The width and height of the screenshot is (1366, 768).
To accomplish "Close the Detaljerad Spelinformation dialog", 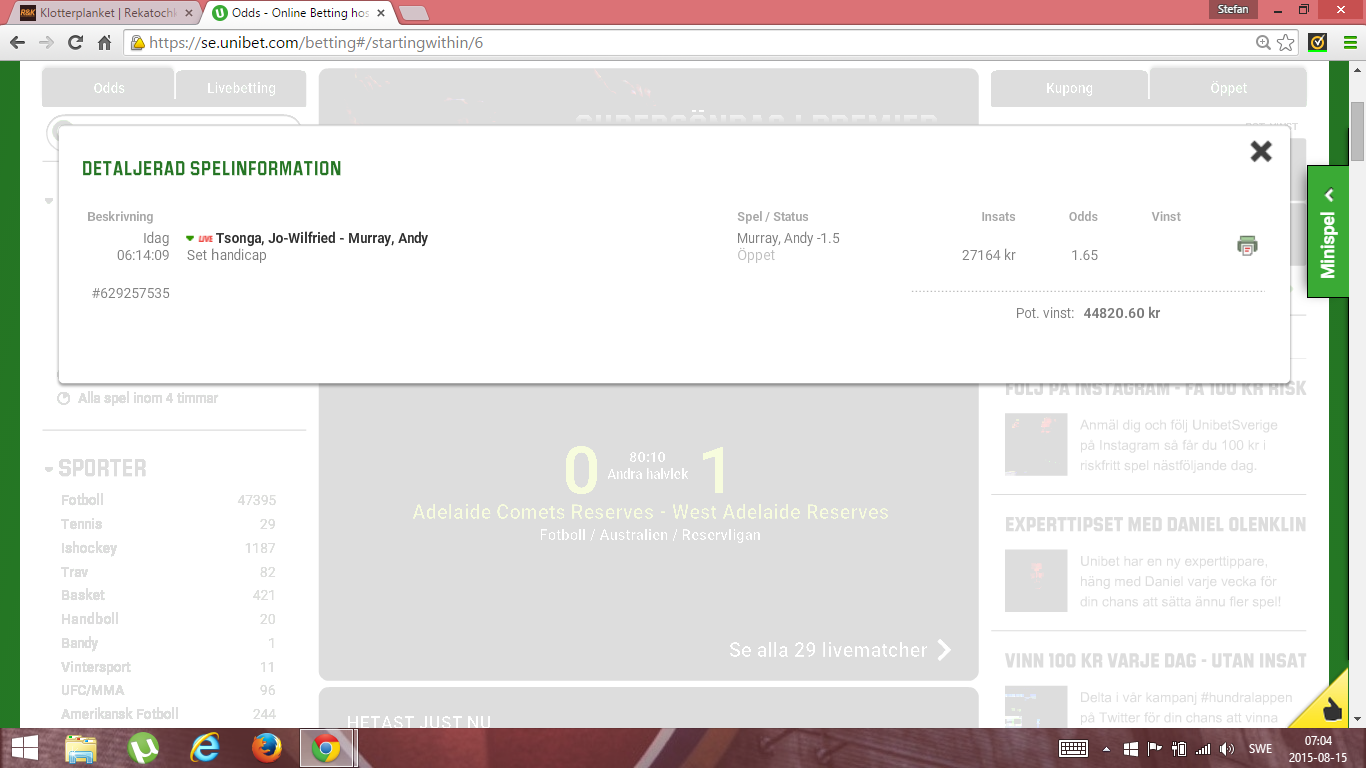I will pos(1261,151).
